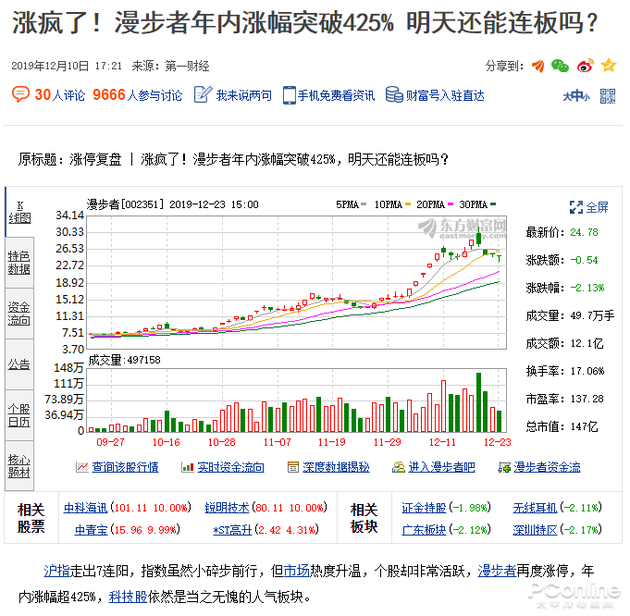Click the 市场 link in article
This screenshot has height=616, width=630.
pos(297,571)
